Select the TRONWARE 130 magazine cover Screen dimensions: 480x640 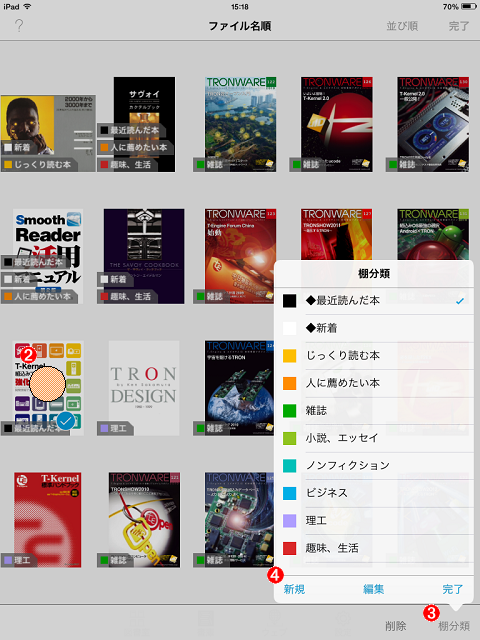click(x=433, y=124)
